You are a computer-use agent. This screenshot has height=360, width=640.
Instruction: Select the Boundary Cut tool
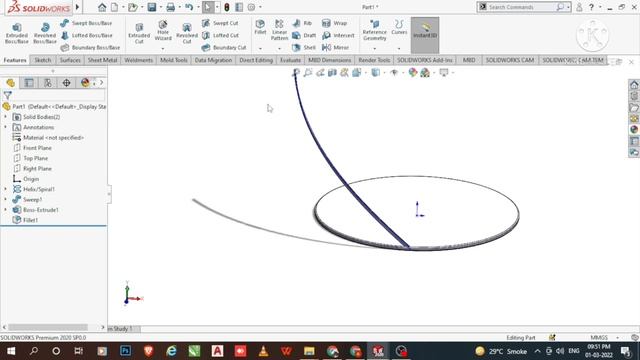click(x=224, y=47)
